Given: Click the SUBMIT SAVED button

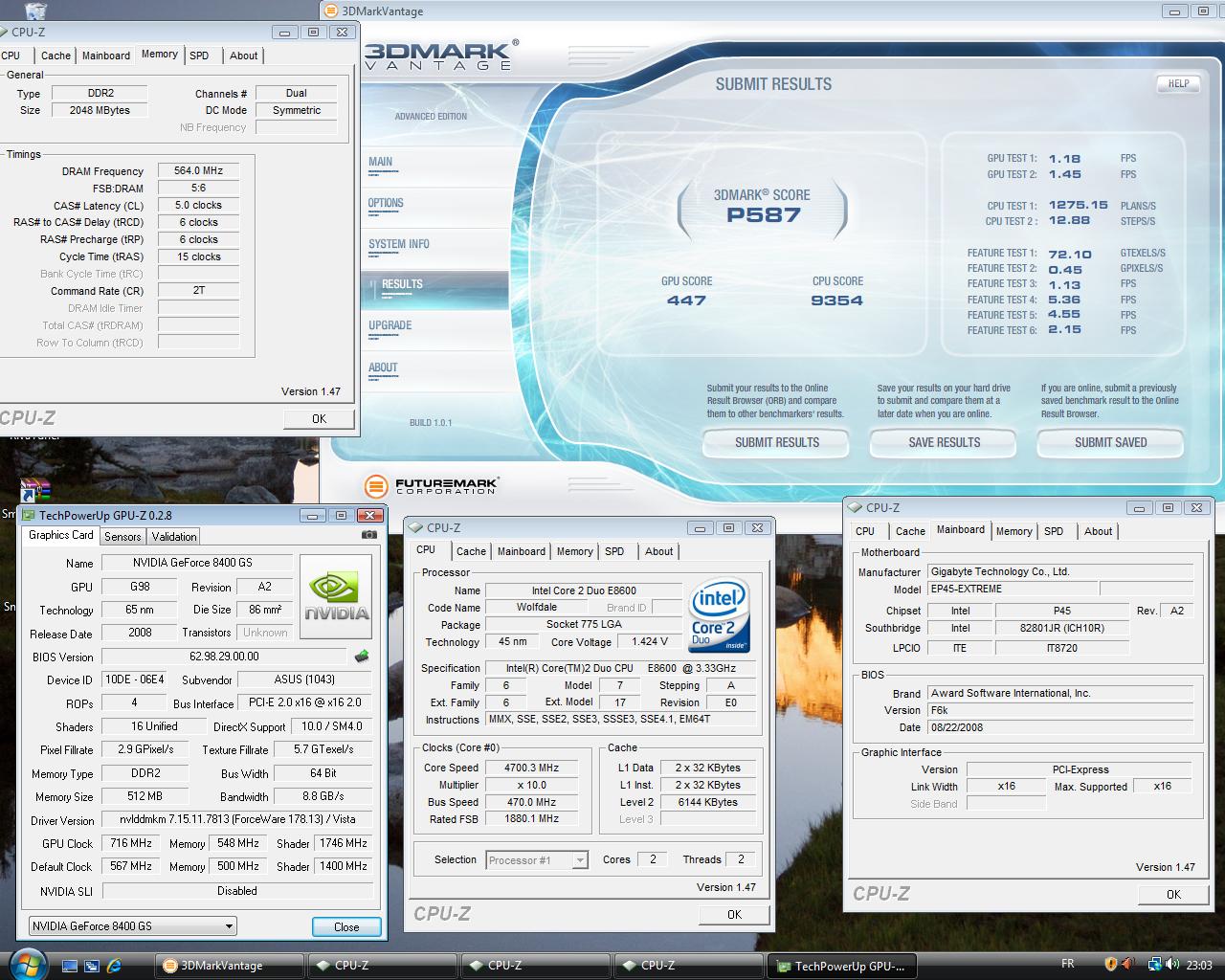Looking at the screenshot, I should click(1110, 442).
